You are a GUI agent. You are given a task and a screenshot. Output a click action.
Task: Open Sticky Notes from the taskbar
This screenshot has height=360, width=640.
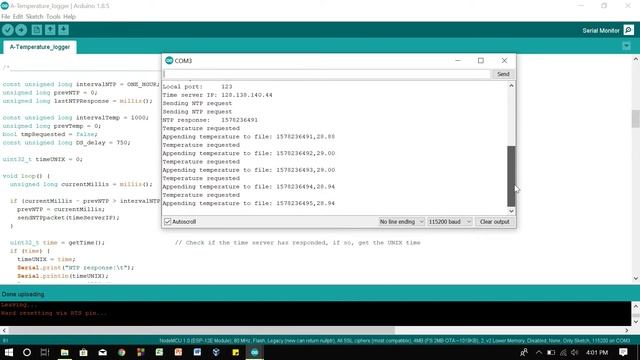(236, 352)
